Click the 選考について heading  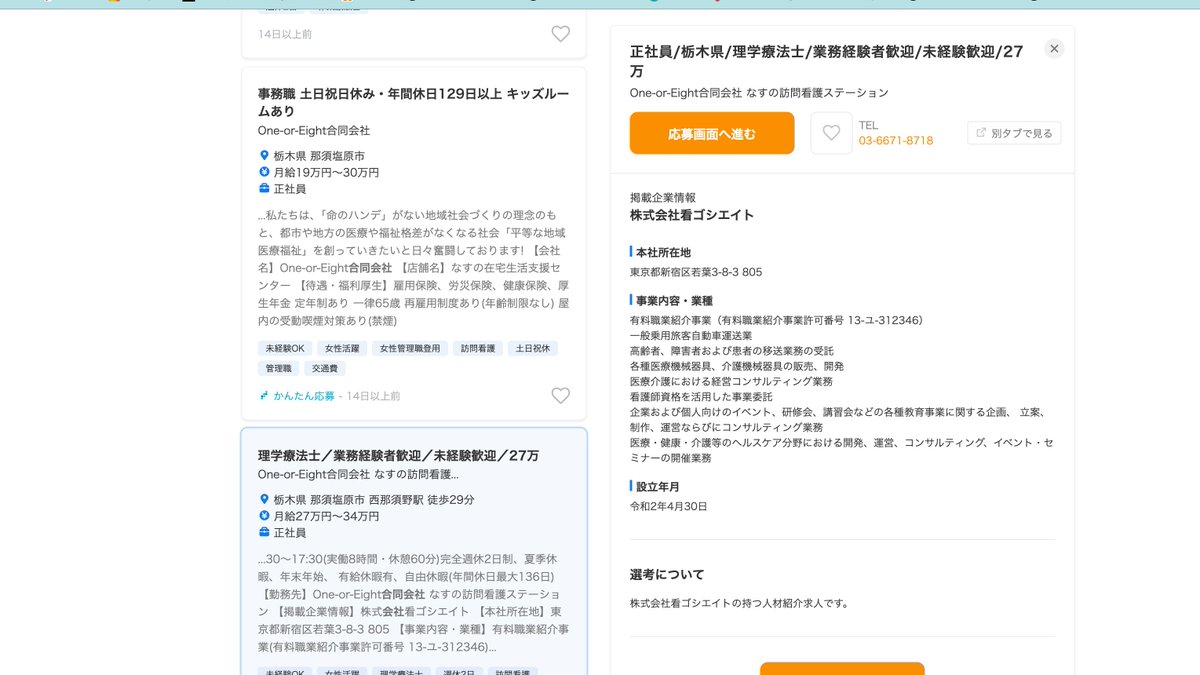pos(667,574)
